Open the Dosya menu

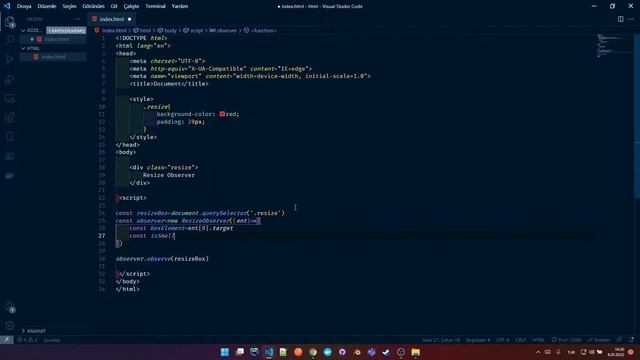pos(24,6)
